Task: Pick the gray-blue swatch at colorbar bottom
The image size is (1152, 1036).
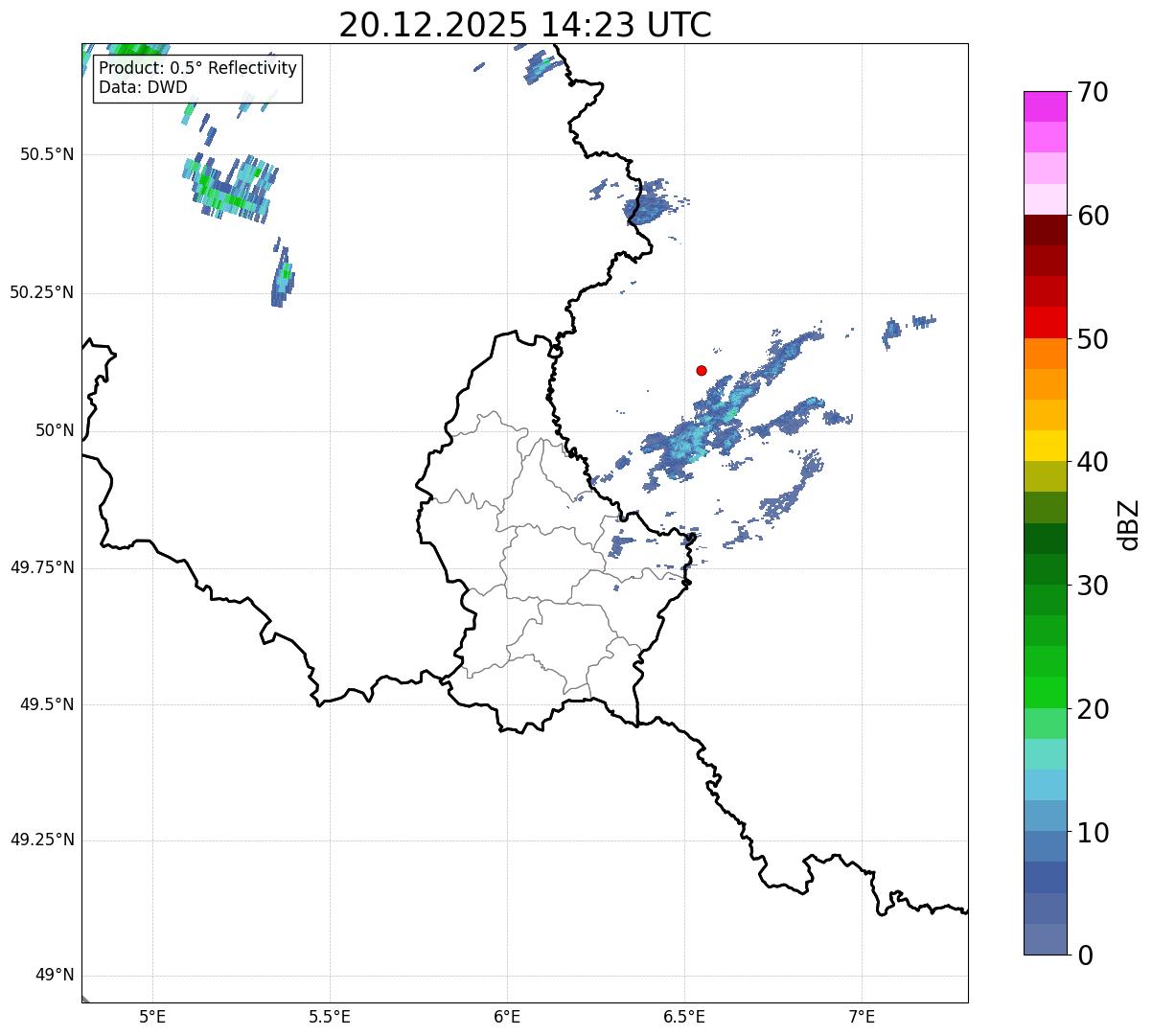Action: click(1045, 939)
